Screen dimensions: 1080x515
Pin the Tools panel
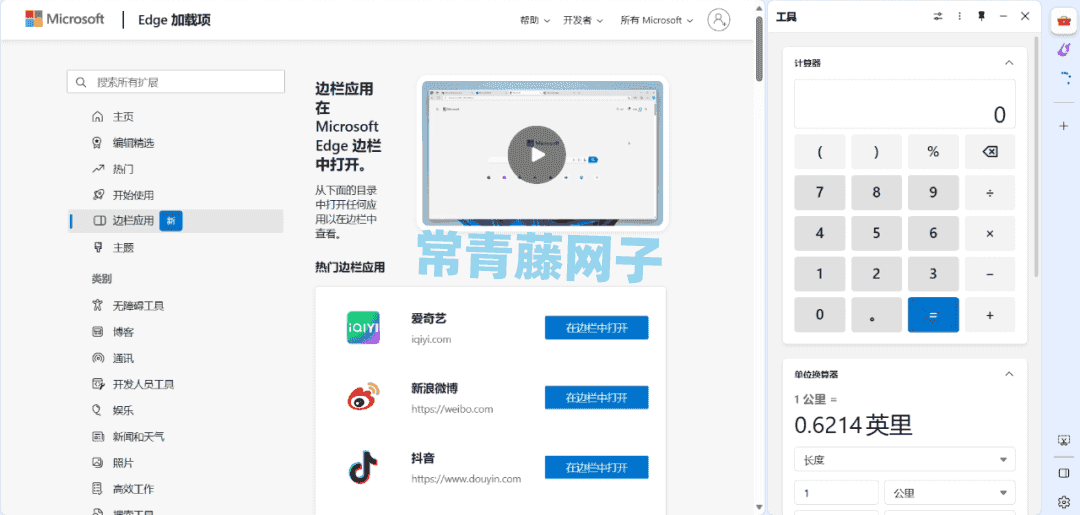(x=982, y=17)
